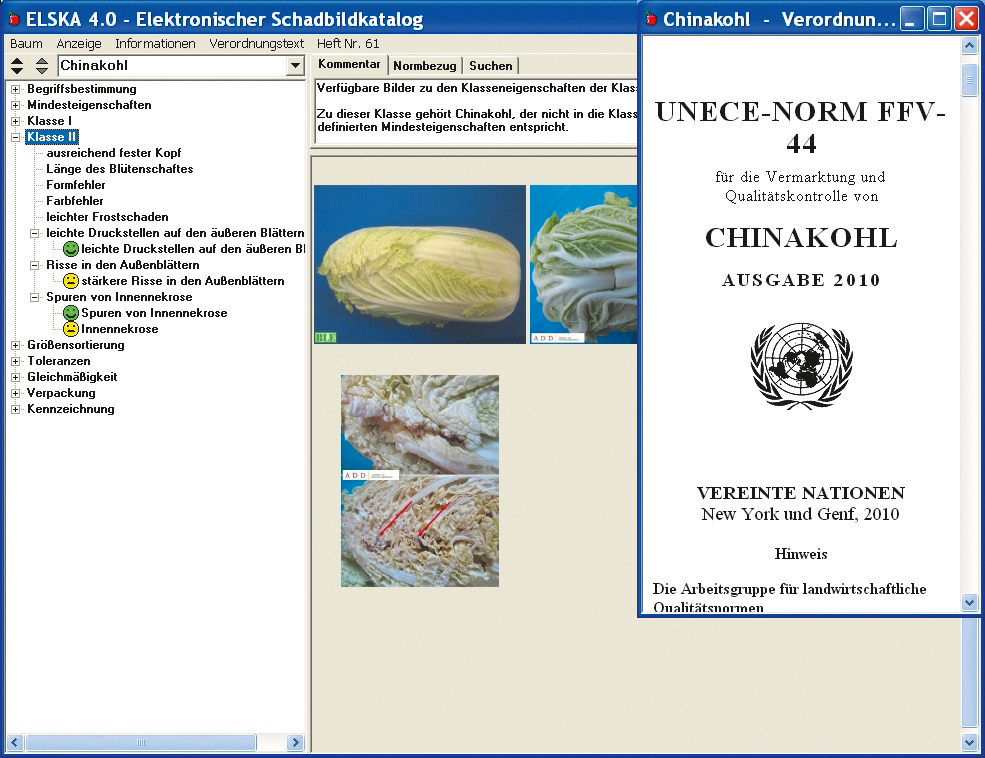Click the ELSKA apple icon in title bar
Viewport: 985px width, 758px height.
coord(13,19)
